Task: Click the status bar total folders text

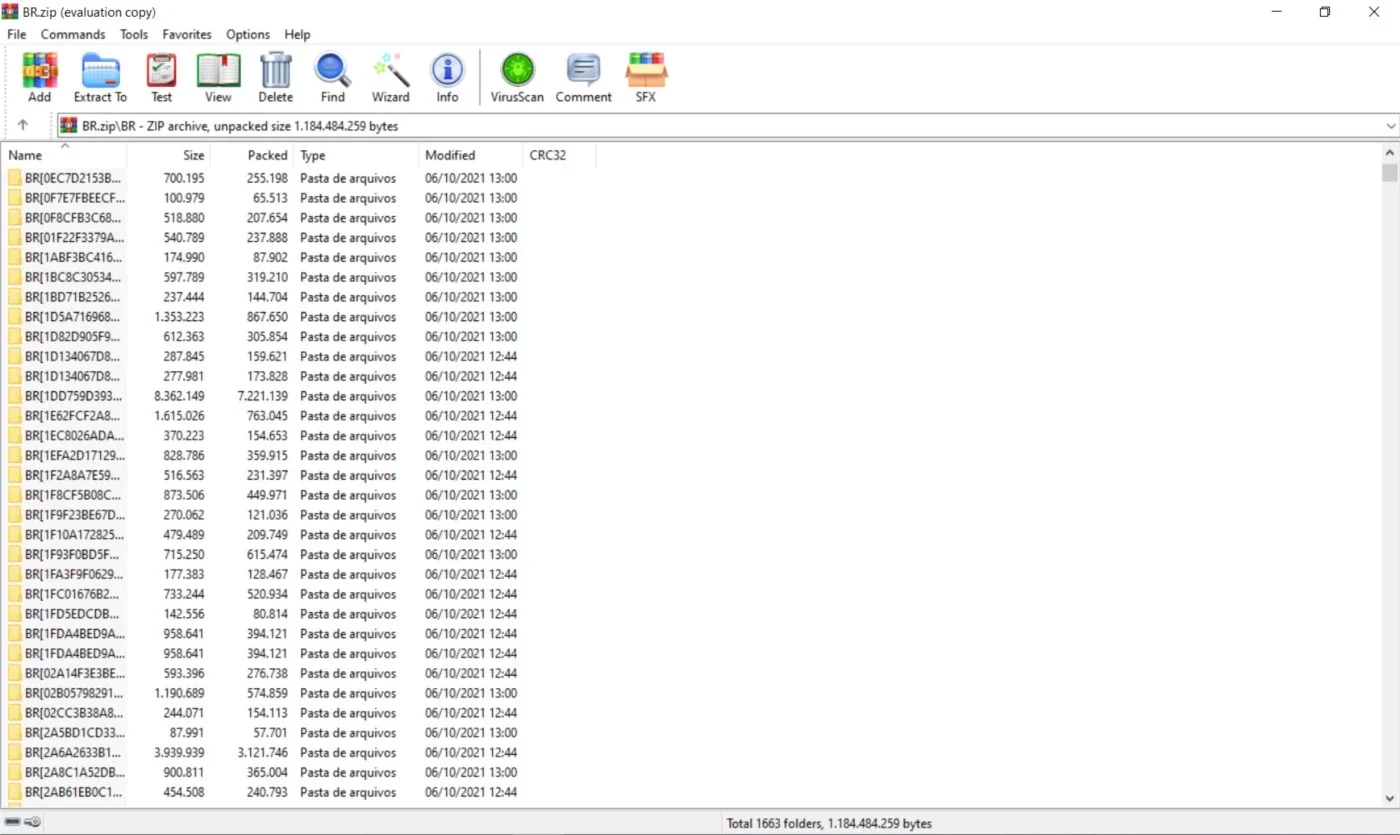Action: pyautogui.click(x=829, y=824)
